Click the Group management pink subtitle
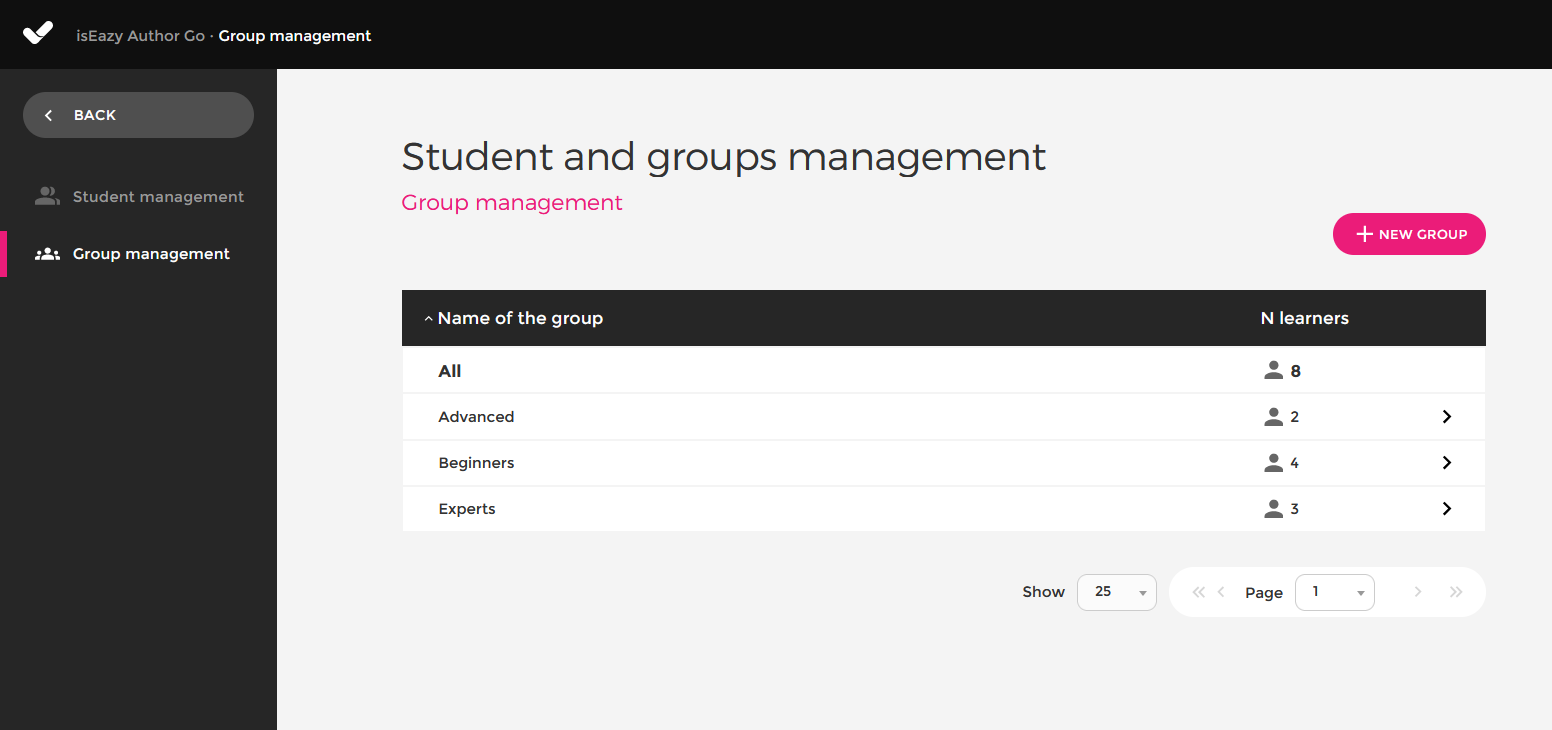This screenshot has height=730, width=1552. tap(512, 203)
